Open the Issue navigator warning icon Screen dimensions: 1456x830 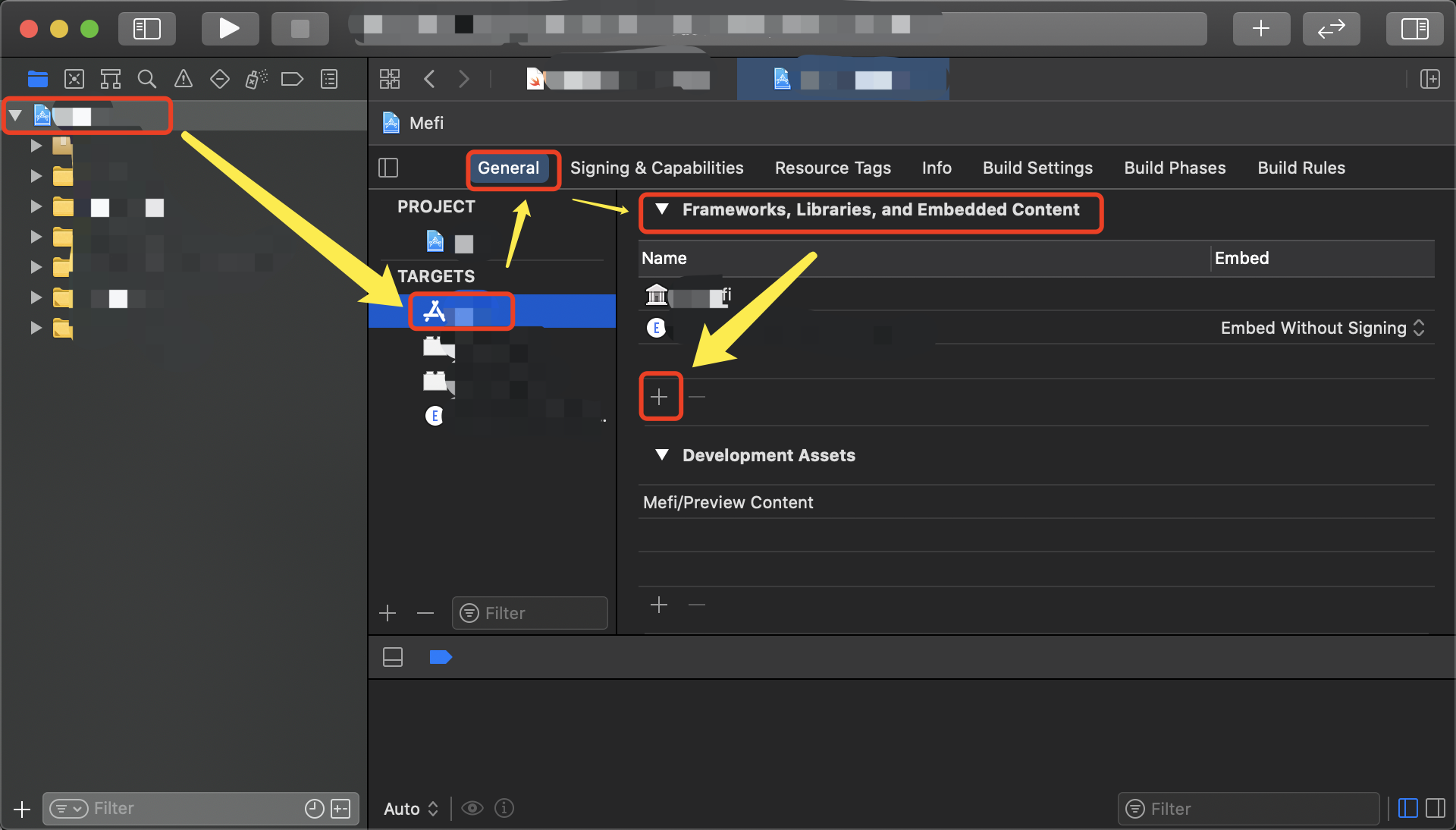184,79
